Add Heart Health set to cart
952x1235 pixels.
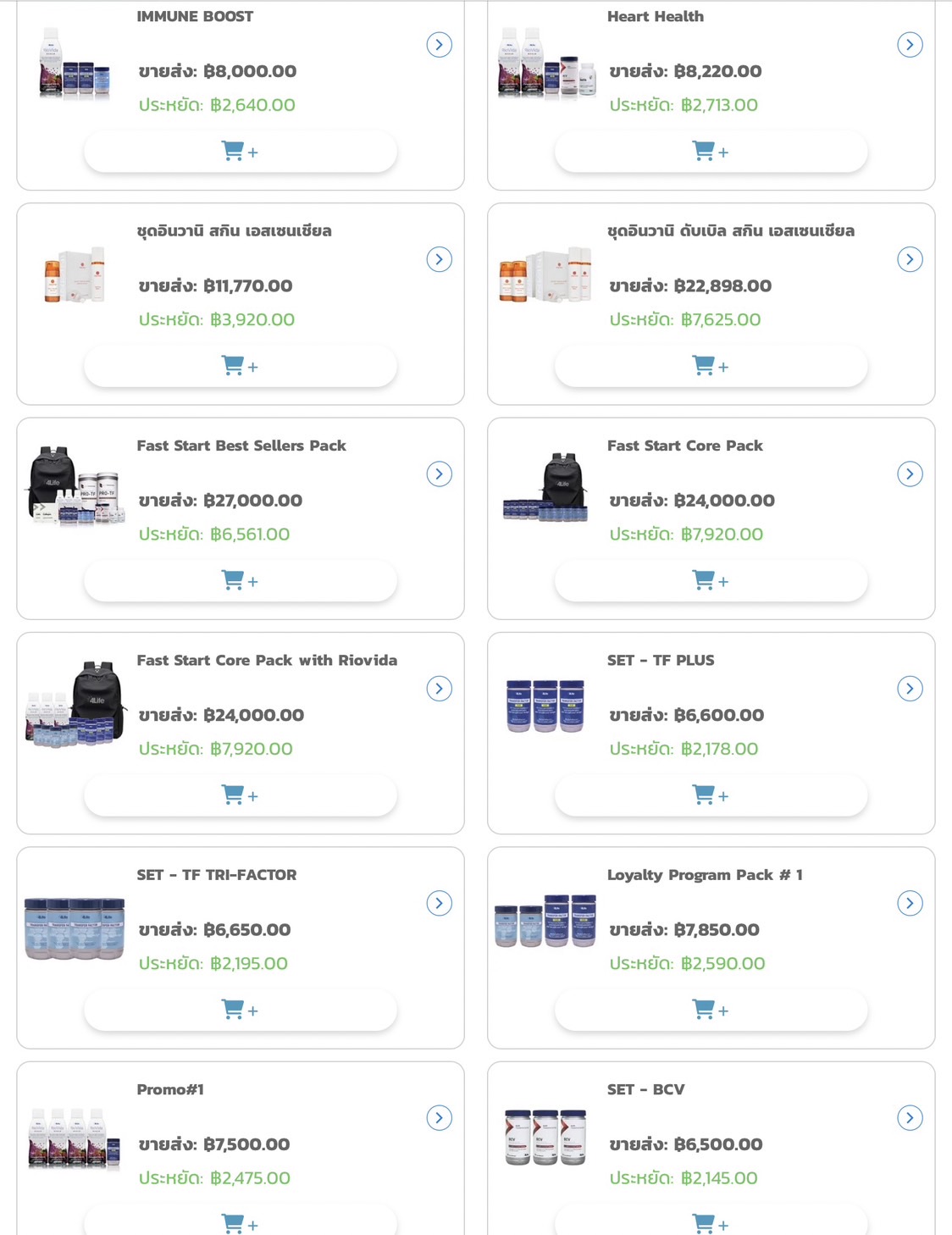click(711, 152)
